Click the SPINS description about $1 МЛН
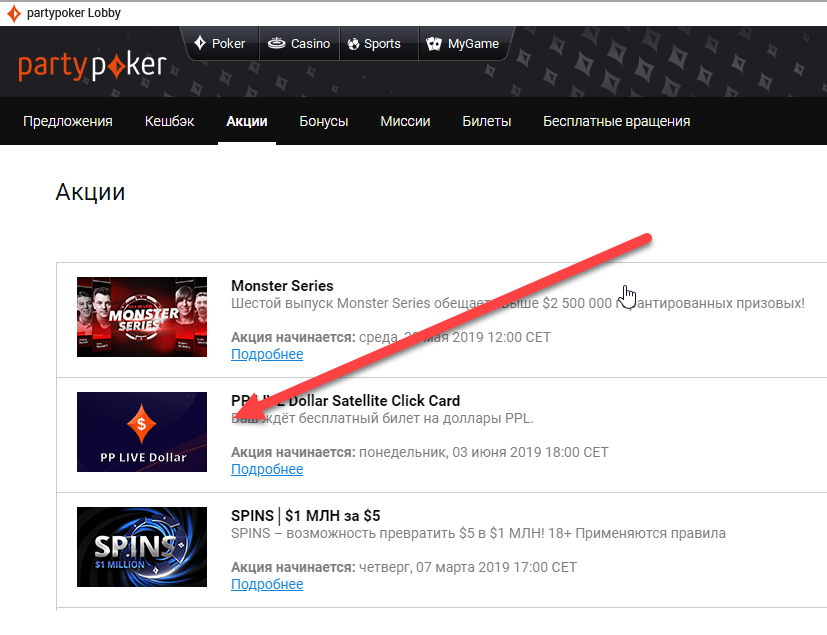 pyautogui.click(x=478, y=533)
